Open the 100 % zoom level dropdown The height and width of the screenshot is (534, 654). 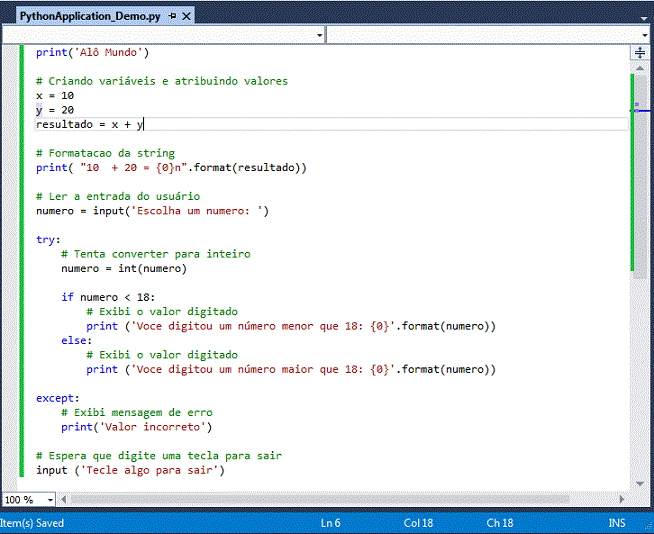[50, 500]
